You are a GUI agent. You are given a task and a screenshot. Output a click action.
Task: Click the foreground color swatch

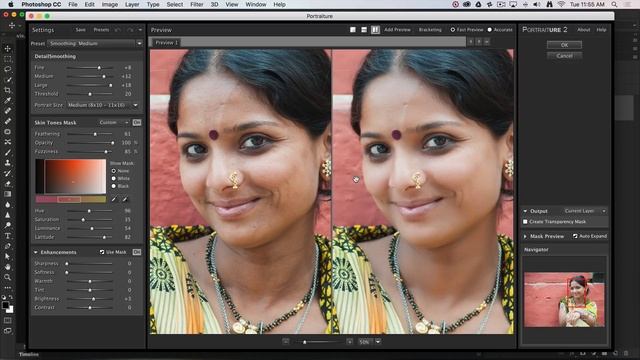[x=5, y=305]
